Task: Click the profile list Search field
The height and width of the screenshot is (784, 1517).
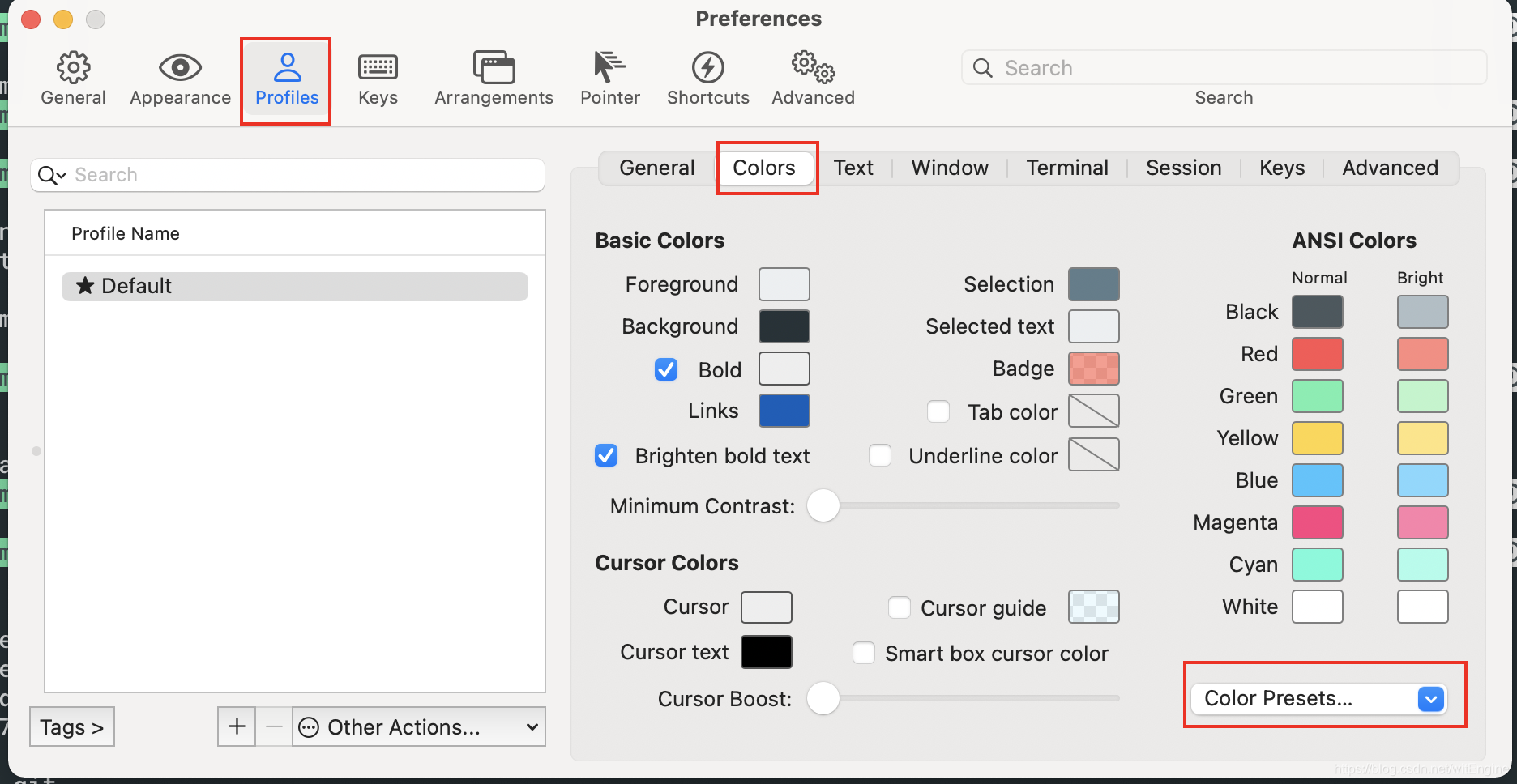Action: point(288,175)
